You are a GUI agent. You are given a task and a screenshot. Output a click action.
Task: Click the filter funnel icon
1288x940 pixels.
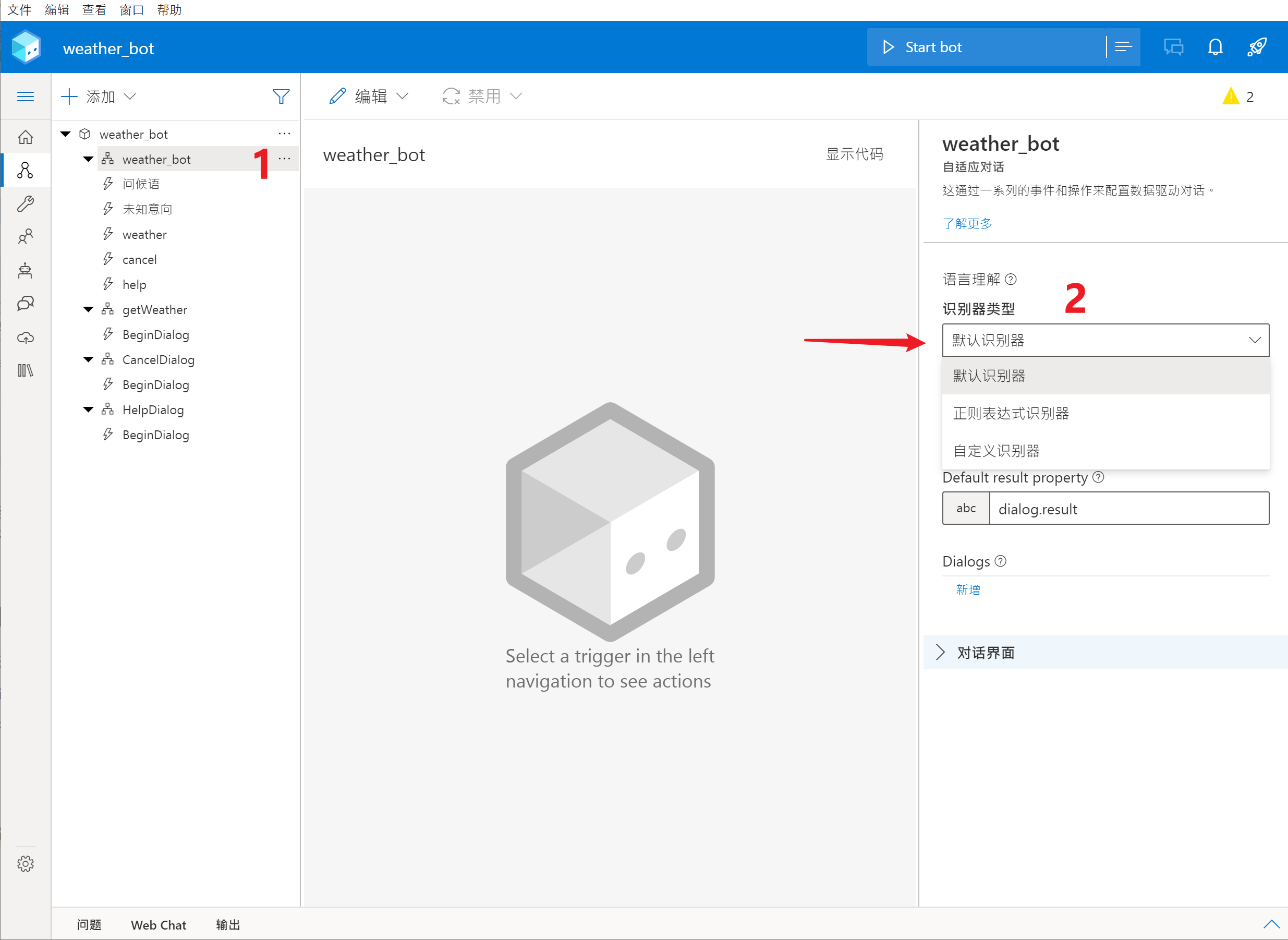pyautogui.click(x=281, y=96)
